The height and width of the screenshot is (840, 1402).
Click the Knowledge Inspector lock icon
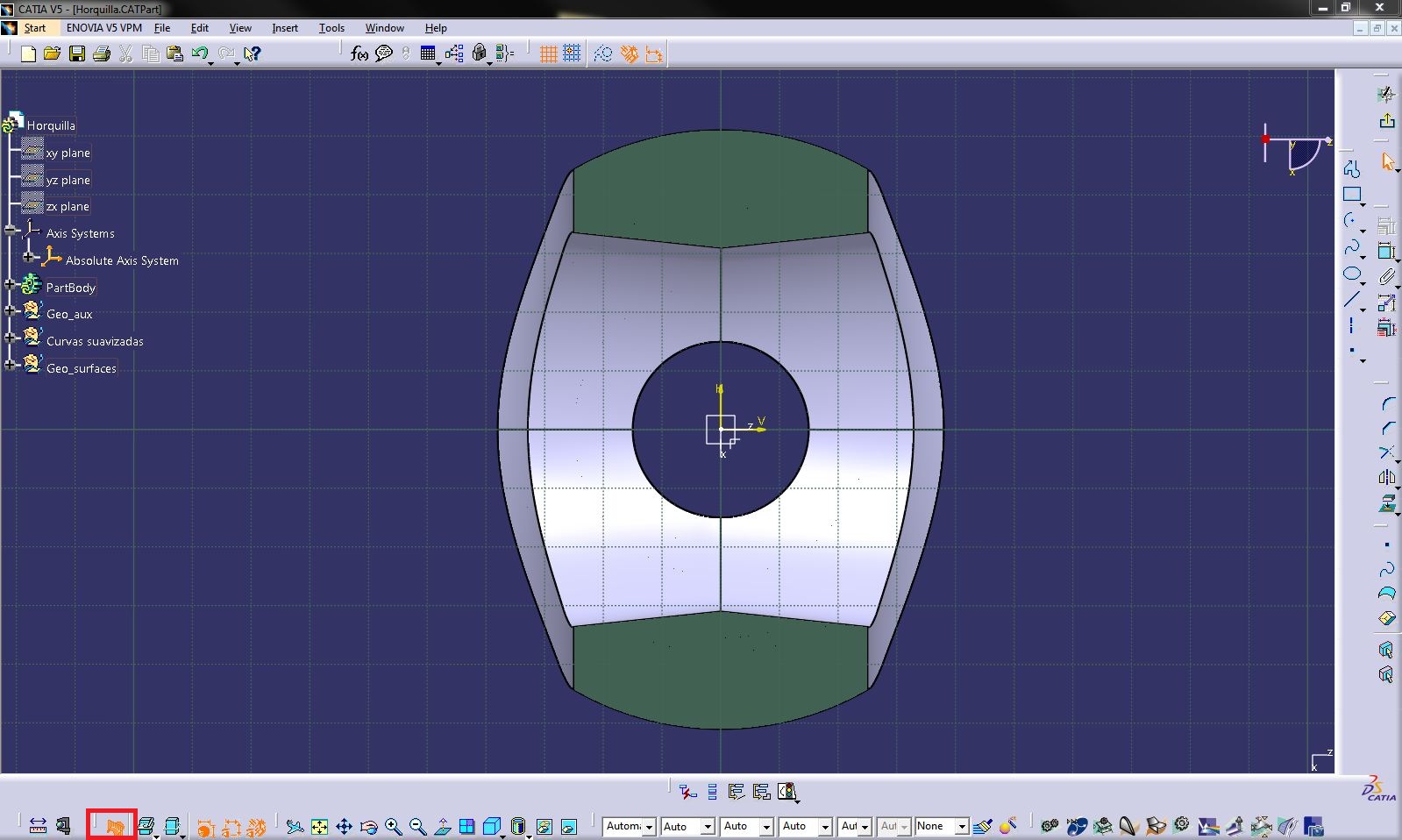(479, 54)
